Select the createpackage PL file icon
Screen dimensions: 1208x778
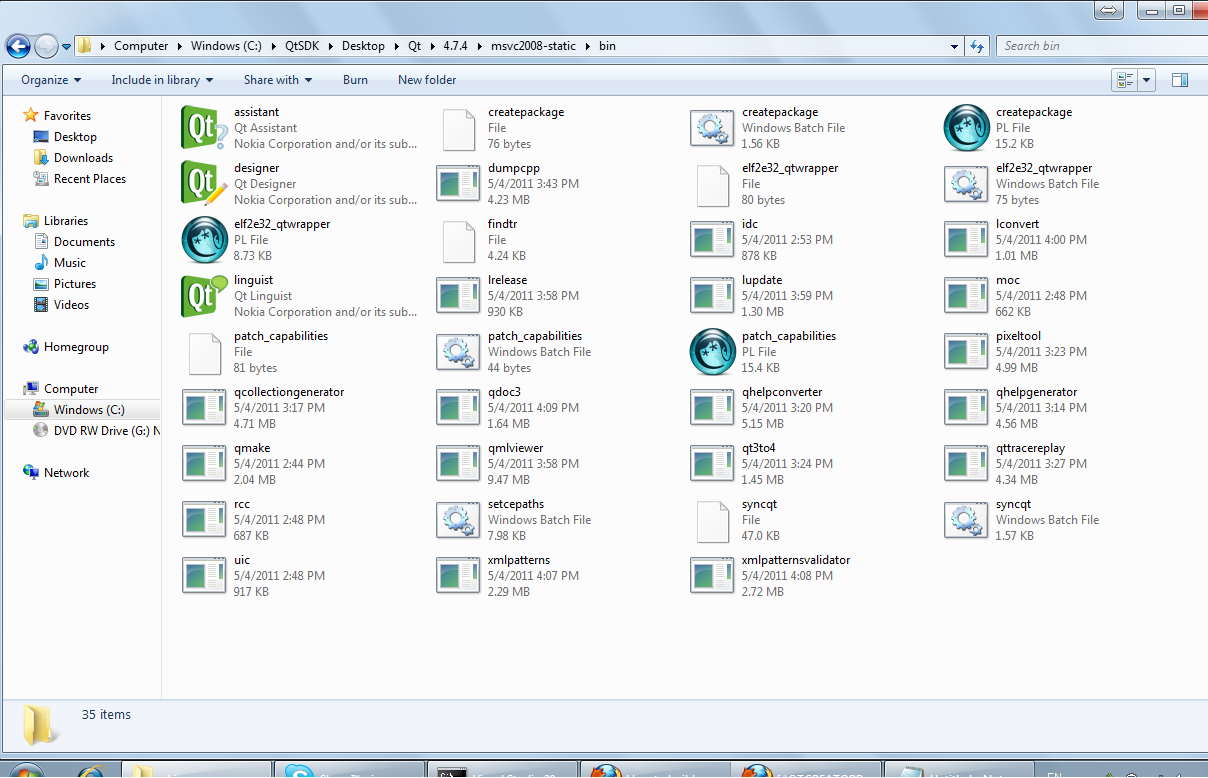pos(966,128)
